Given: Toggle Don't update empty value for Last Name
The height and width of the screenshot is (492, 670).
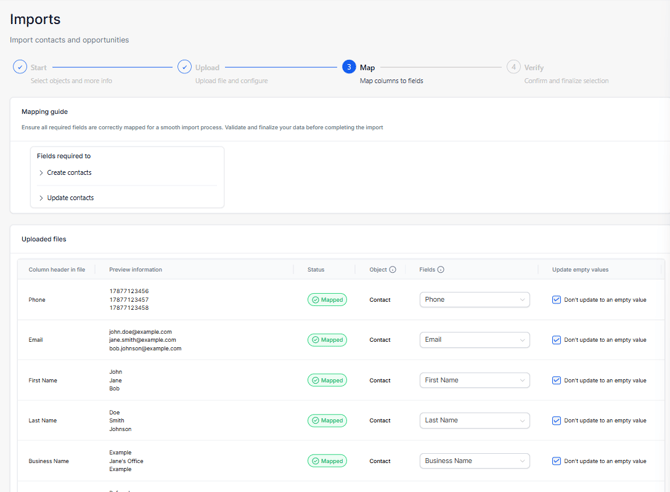Looking at the screenshot, I should 557,421.
